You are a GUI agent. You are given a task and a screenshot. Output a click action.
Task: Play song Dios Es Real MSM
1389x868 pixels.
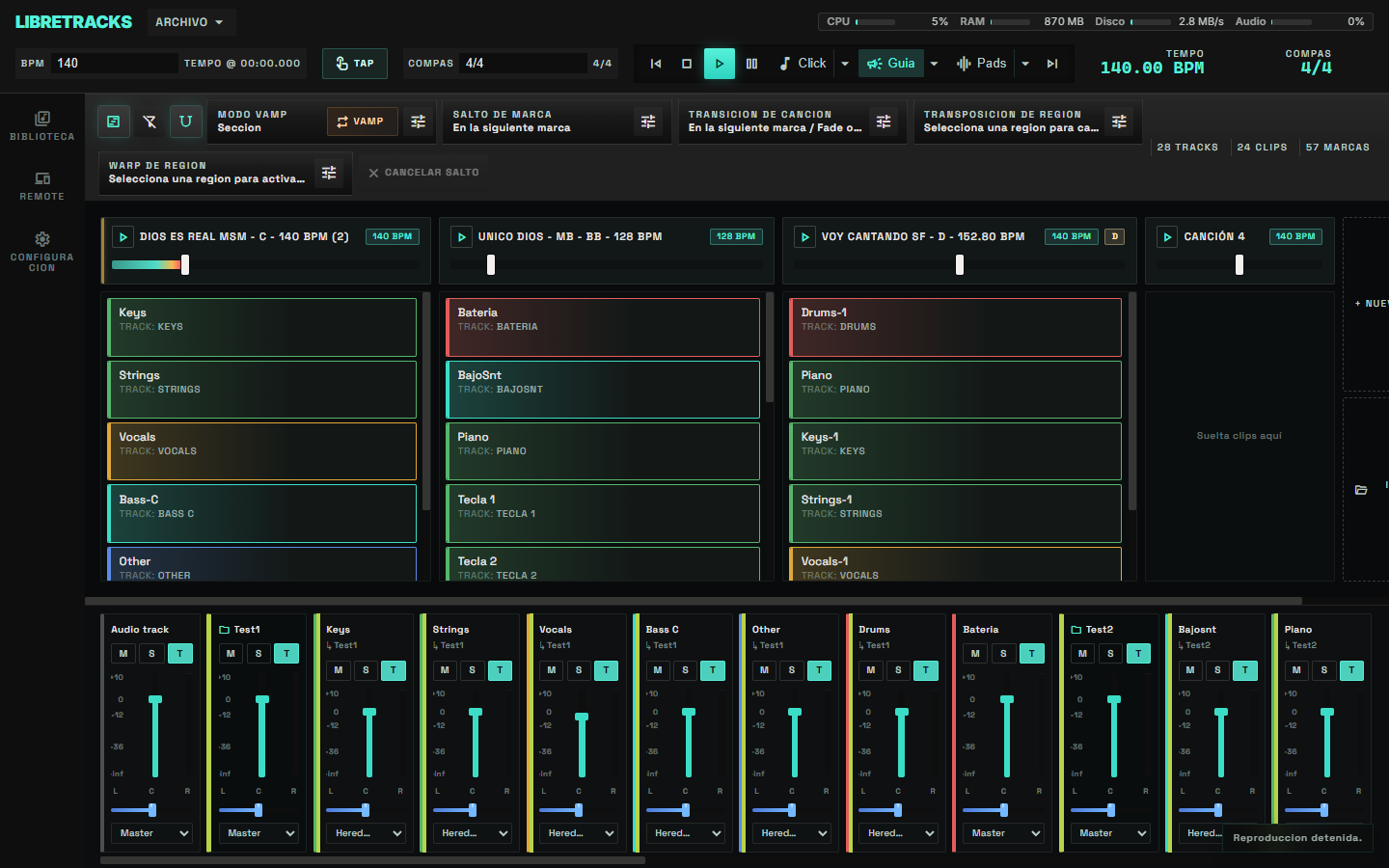coord(123,236)
